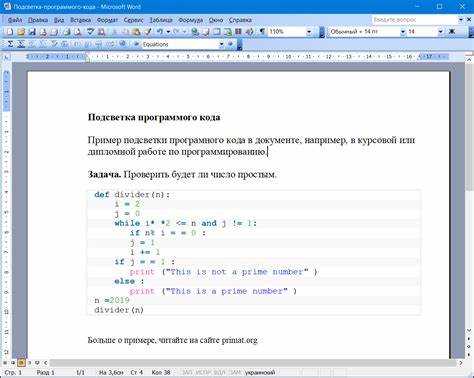Save the document with floppy disk icon
Image resolution: width=474 pixels, height=378 pixels.
(x=32, y=32)
